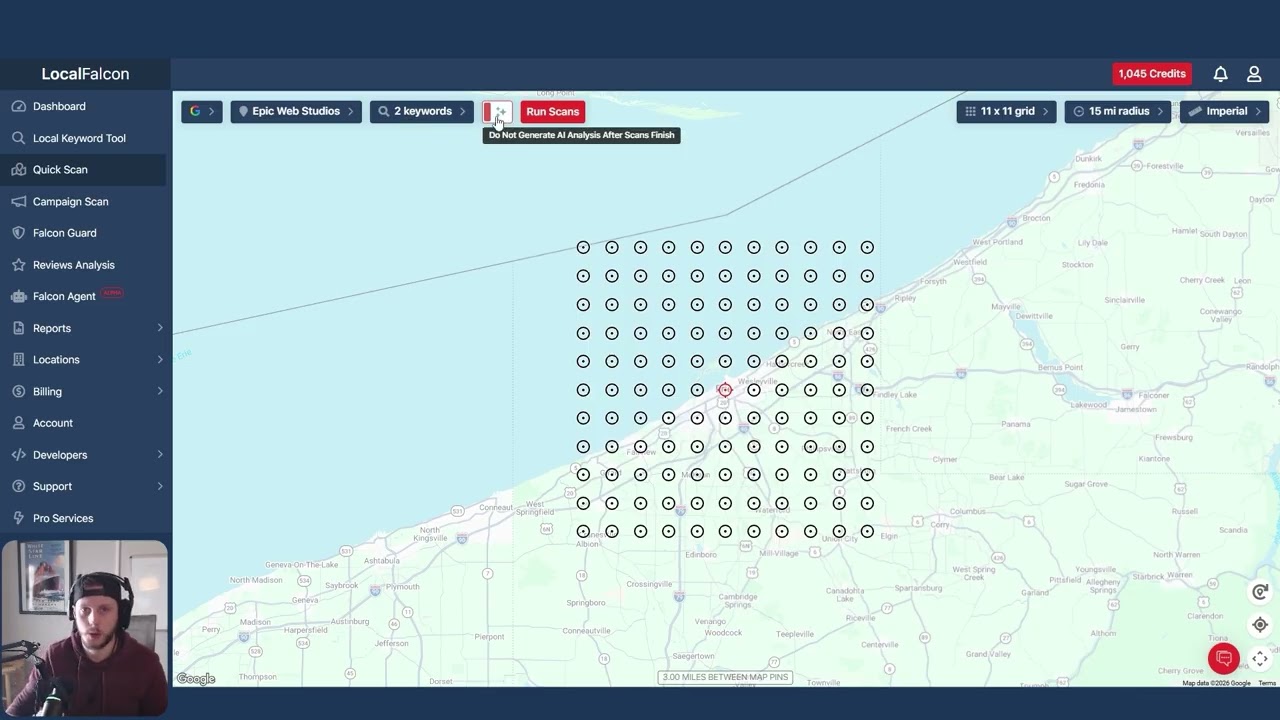Click the 3.00 Miles Between Map Pins label
This screenshot has width=1280, height=720.
click(x=726, y=677)
